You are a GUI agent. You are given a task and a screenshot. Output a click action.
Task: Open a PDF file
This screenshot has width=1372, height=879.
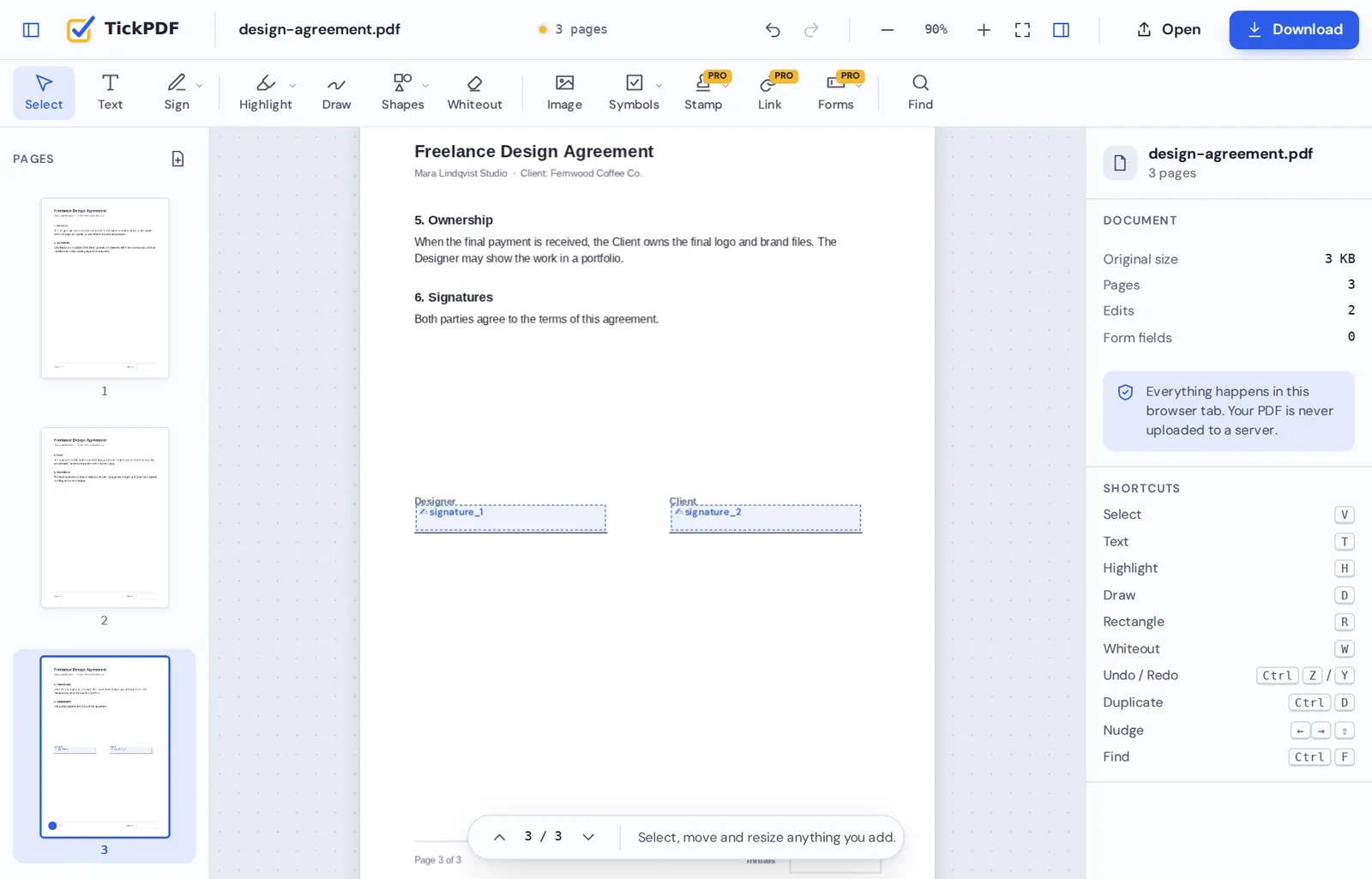coord(1169,30)
